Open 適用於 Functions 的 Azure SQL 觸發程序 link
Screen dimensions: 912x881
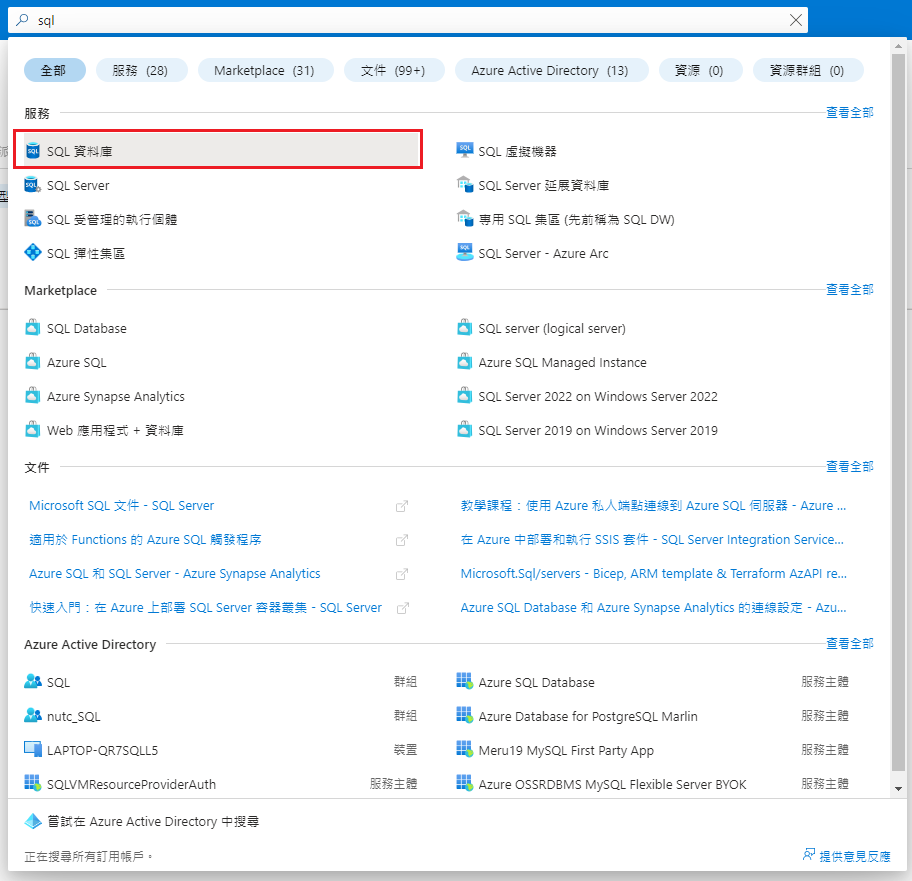coord(145,539)
